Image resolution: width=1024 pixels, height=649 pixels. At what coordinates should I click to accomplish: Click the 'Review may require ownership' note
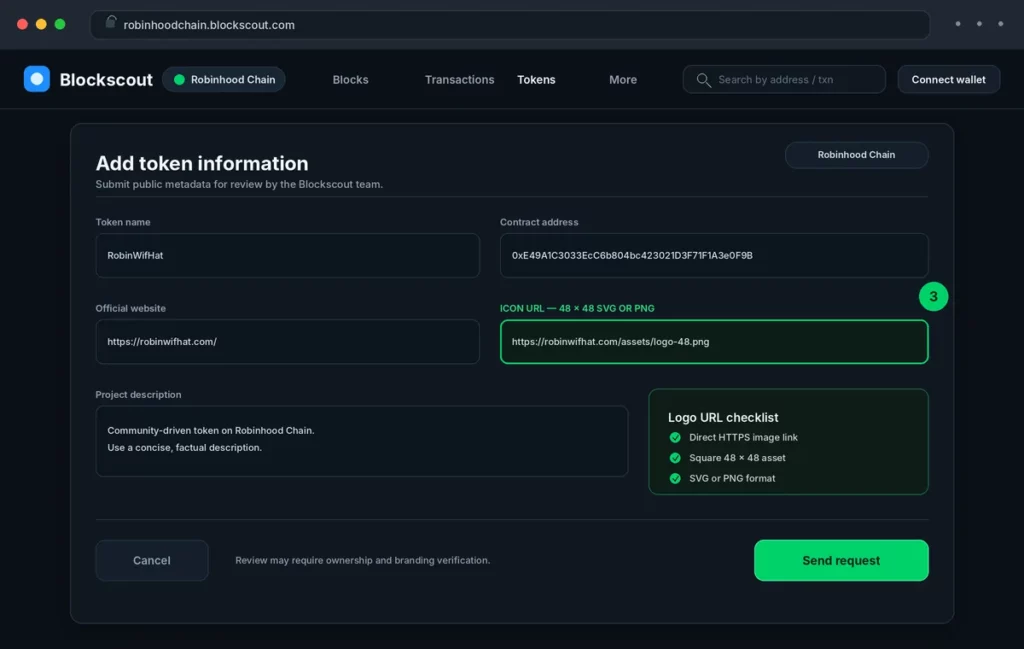click(x=362, y=560)
